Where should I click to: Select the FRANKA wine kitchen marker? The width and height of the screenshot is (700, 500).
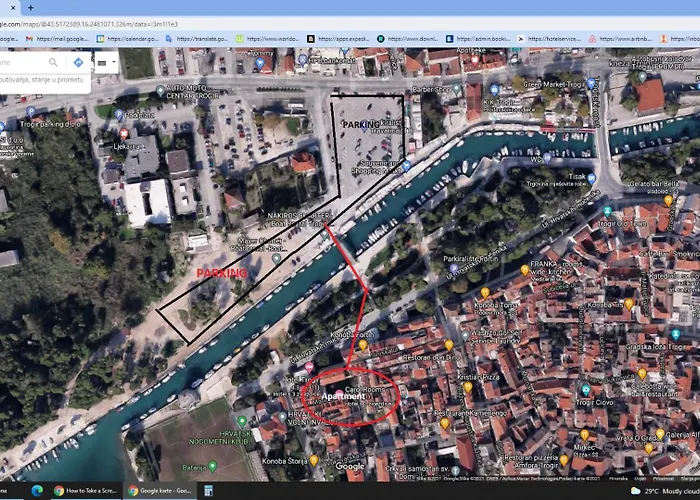[x=523, y=269]
